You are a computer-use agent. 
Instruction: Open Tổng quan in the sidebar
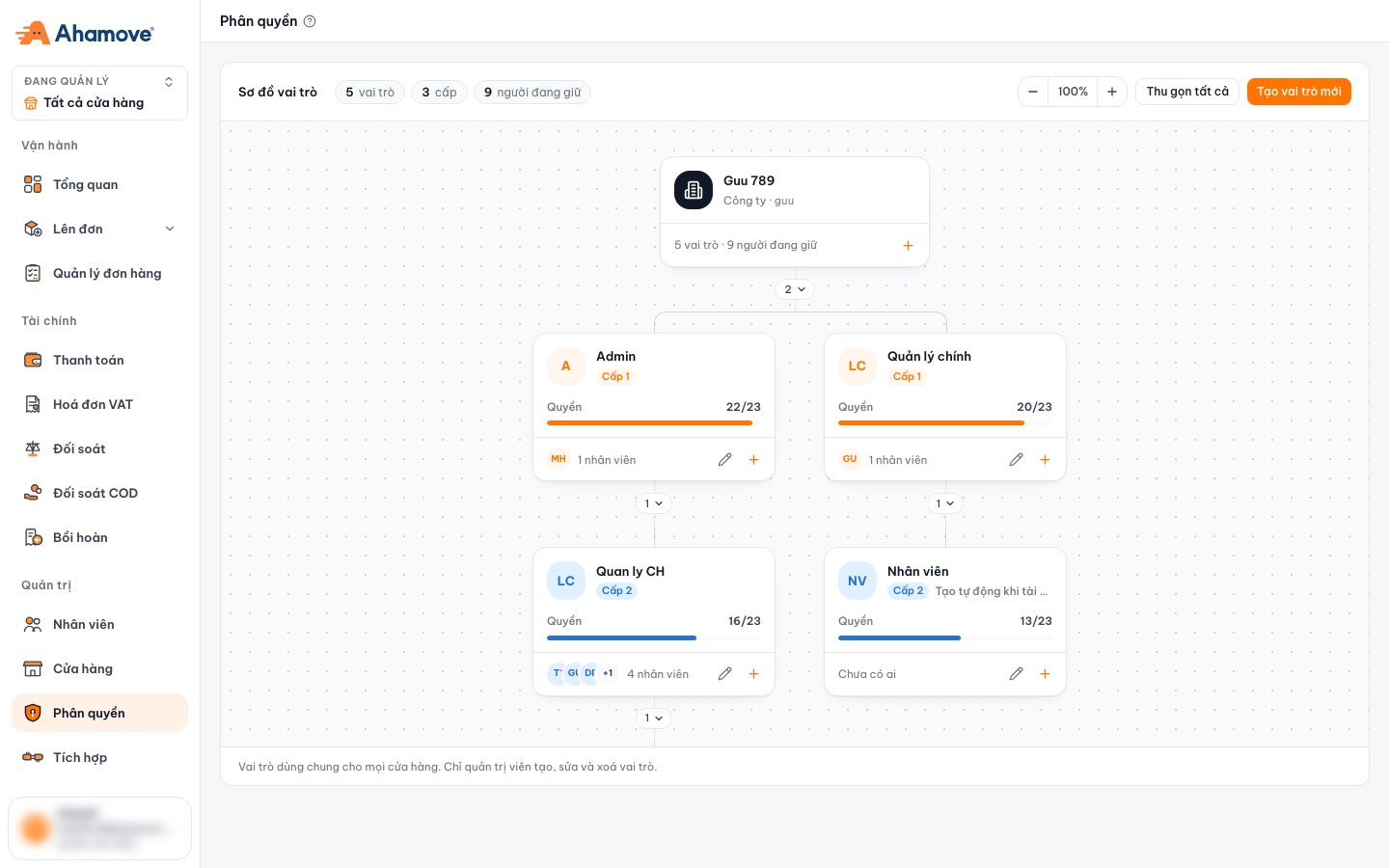click(99, 184)
